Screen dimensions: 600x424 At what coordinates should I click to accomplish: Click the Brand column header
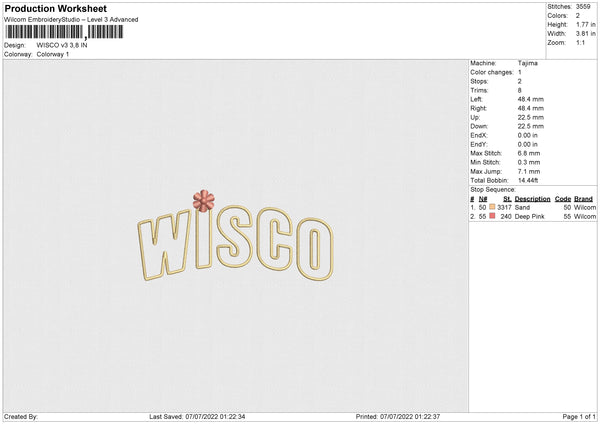click(x=584, y=199)
